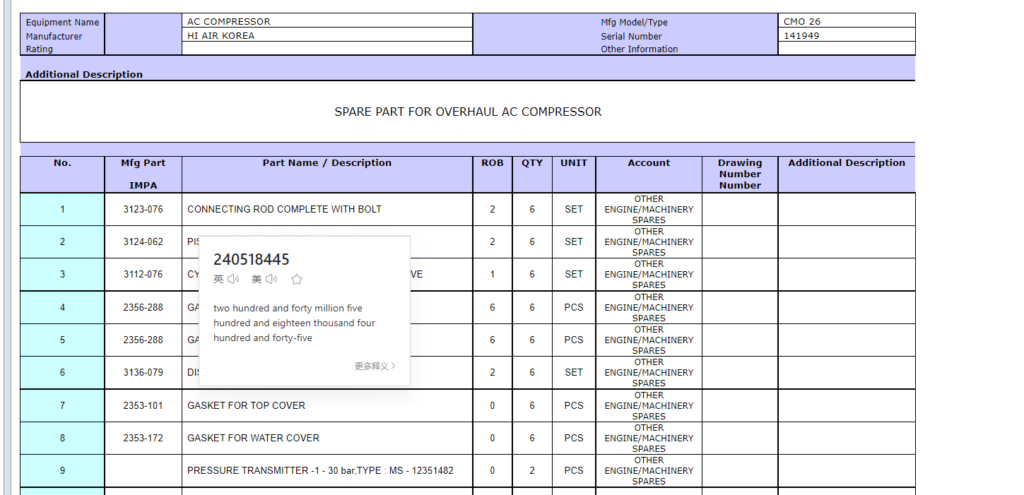1024x495 pixels.
Task: Click the SPARE PART FOR OVERHAUL description text
Action: point(467,112)
